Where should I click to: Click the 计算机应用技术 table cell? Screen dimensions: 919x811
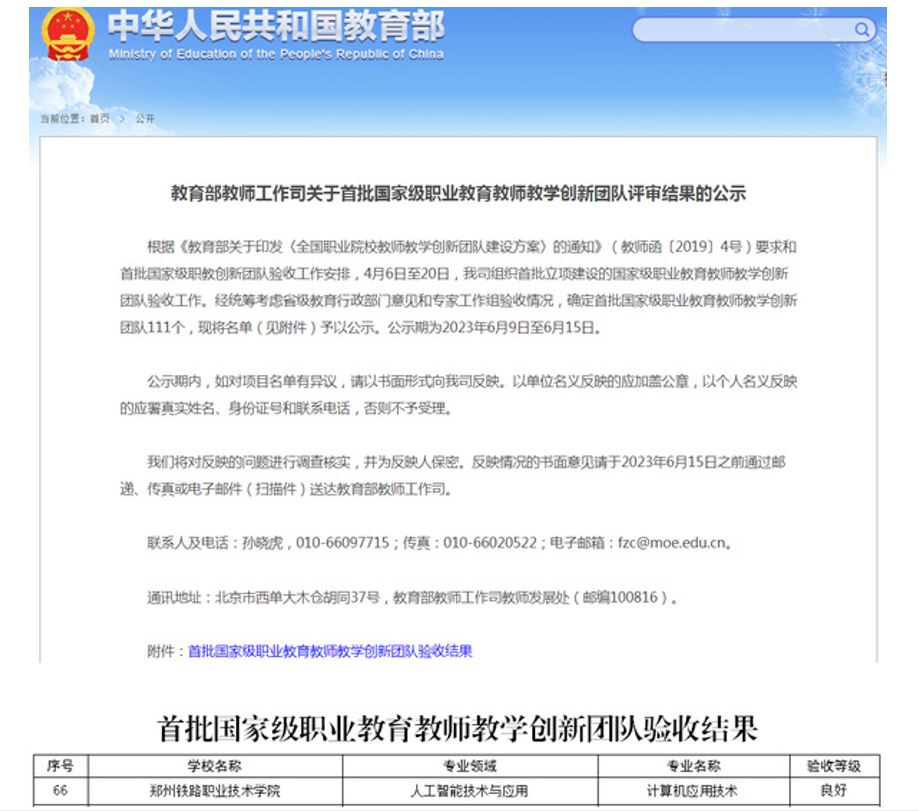693,790
